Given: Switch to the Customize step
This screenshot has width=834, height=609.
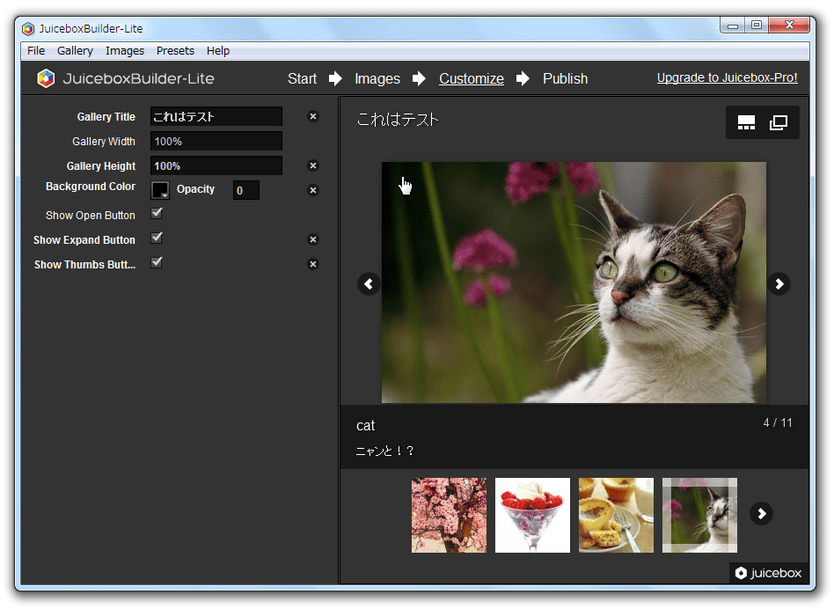Looking at the screenshot, I should (x=471, y=79).
